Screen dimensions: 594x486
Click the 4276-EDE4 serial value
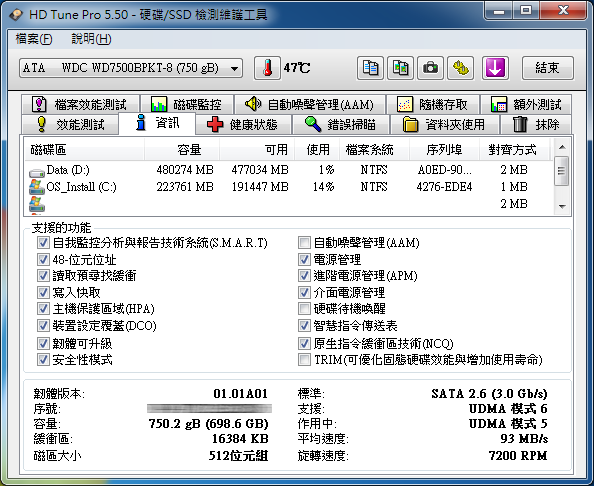(444, 187)
